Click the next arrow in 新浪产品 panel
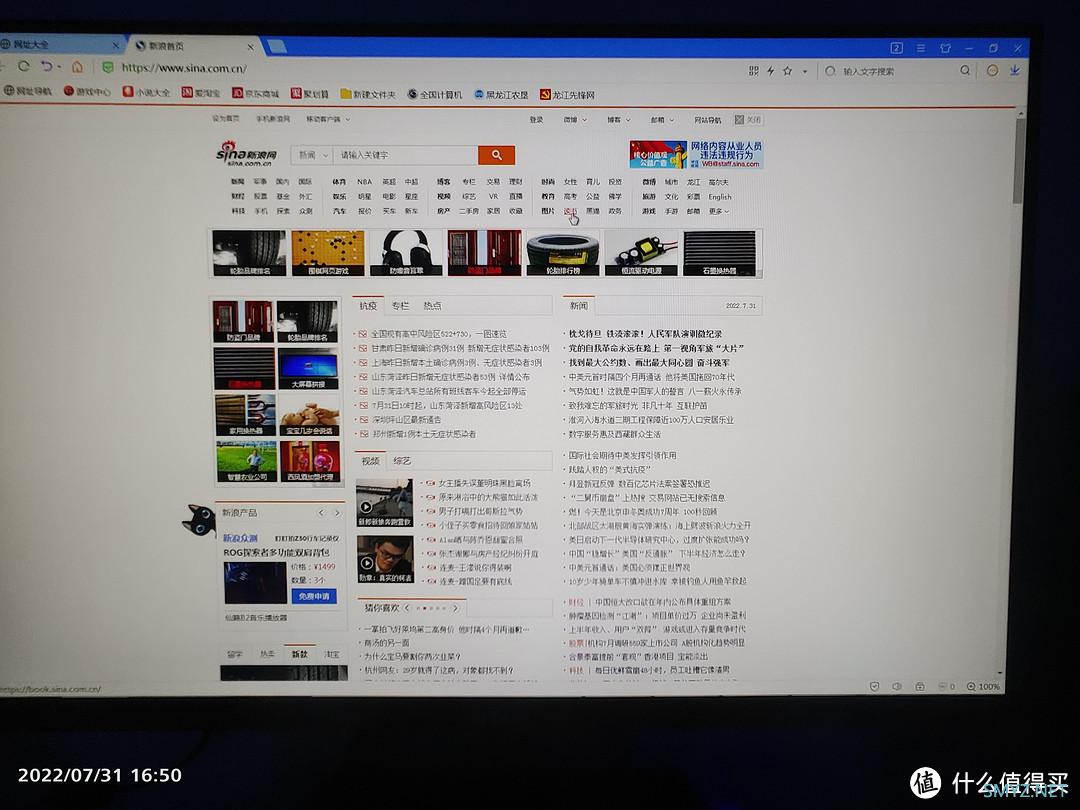 pos(337,513)
